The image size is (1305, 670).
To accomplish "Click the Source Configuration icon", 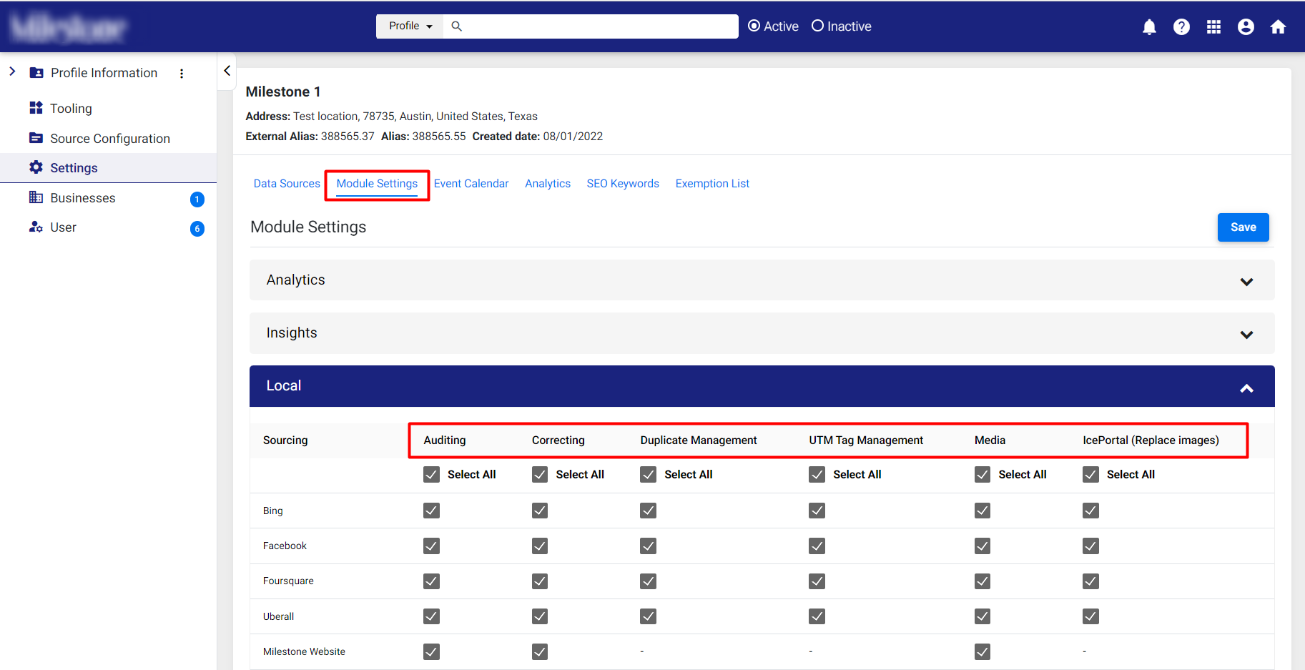I will coord(36,138).
